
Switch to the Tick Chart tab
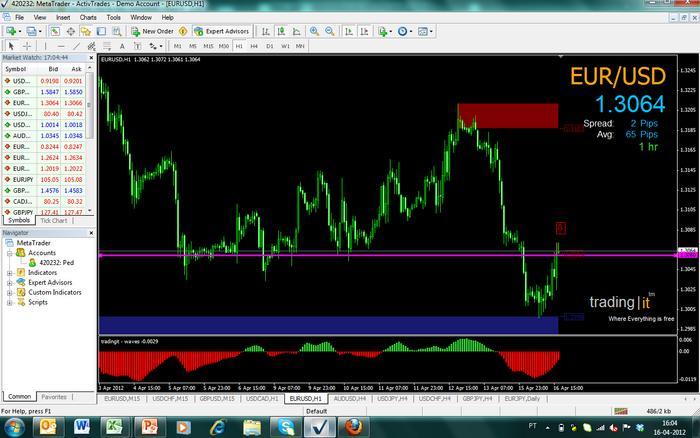[x=54, y=221]
